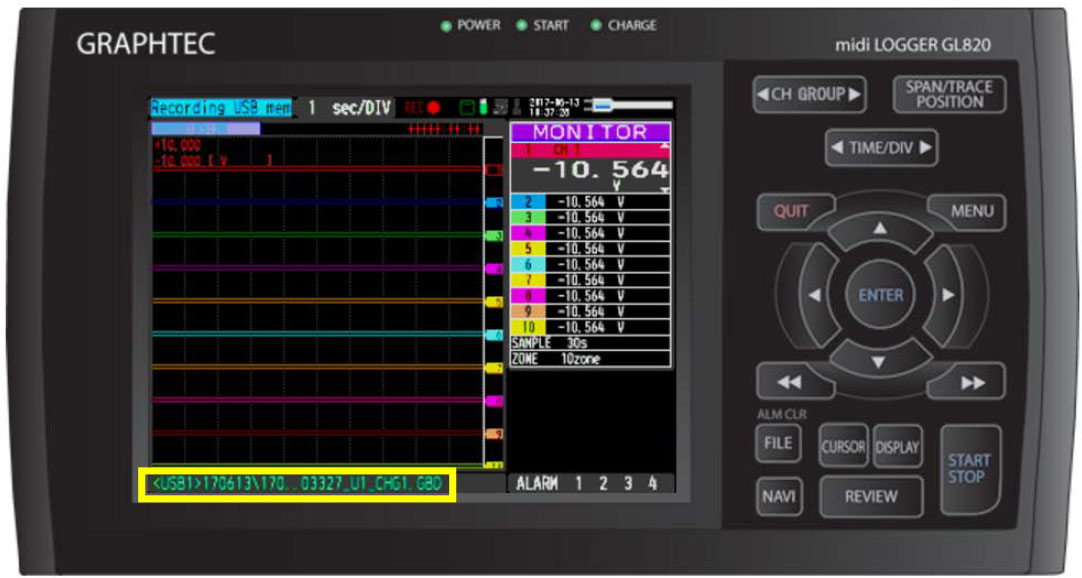1082x578 pixels.
Task: Click the date and time display
Action: tap(553, 107)
